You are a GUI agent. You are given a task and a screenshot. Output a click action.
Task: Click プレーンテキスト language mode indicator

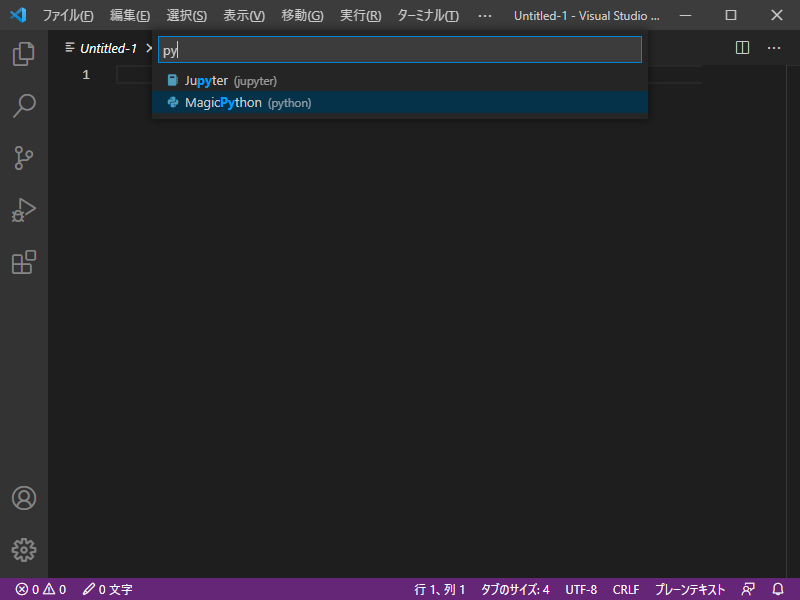click(690, 589)
